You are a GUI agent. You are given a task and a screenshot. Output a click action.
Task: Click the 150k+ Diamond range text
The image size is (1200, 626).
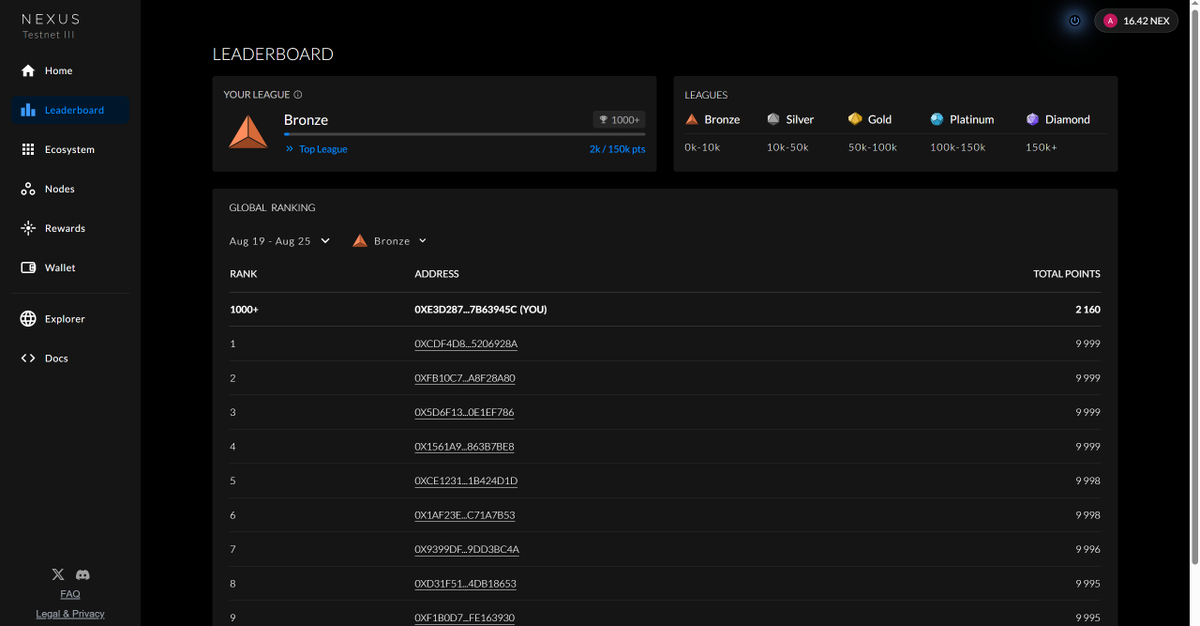point(1041,147)
